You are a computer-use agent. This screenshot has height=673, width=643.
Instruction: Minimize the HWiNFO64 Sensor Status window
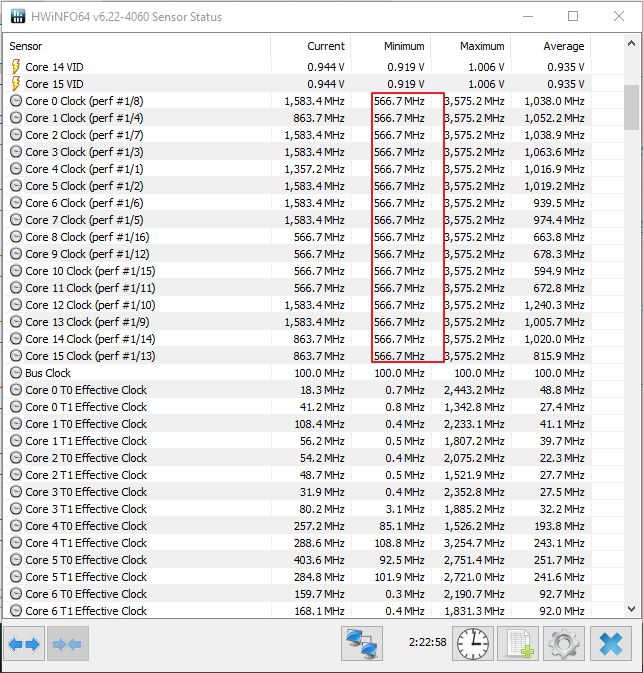[528, 17]
